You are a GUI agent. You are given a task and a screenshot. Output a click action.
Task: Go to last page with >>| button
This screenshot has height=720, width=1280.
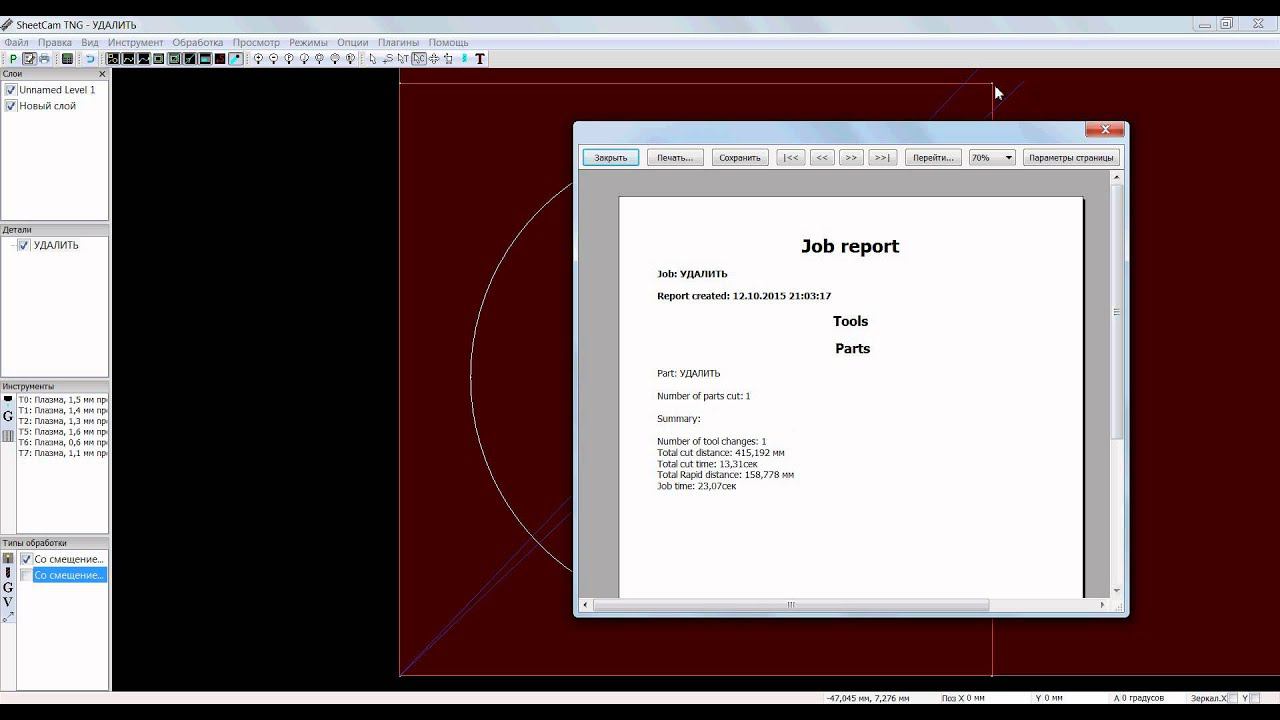[882, 158]
